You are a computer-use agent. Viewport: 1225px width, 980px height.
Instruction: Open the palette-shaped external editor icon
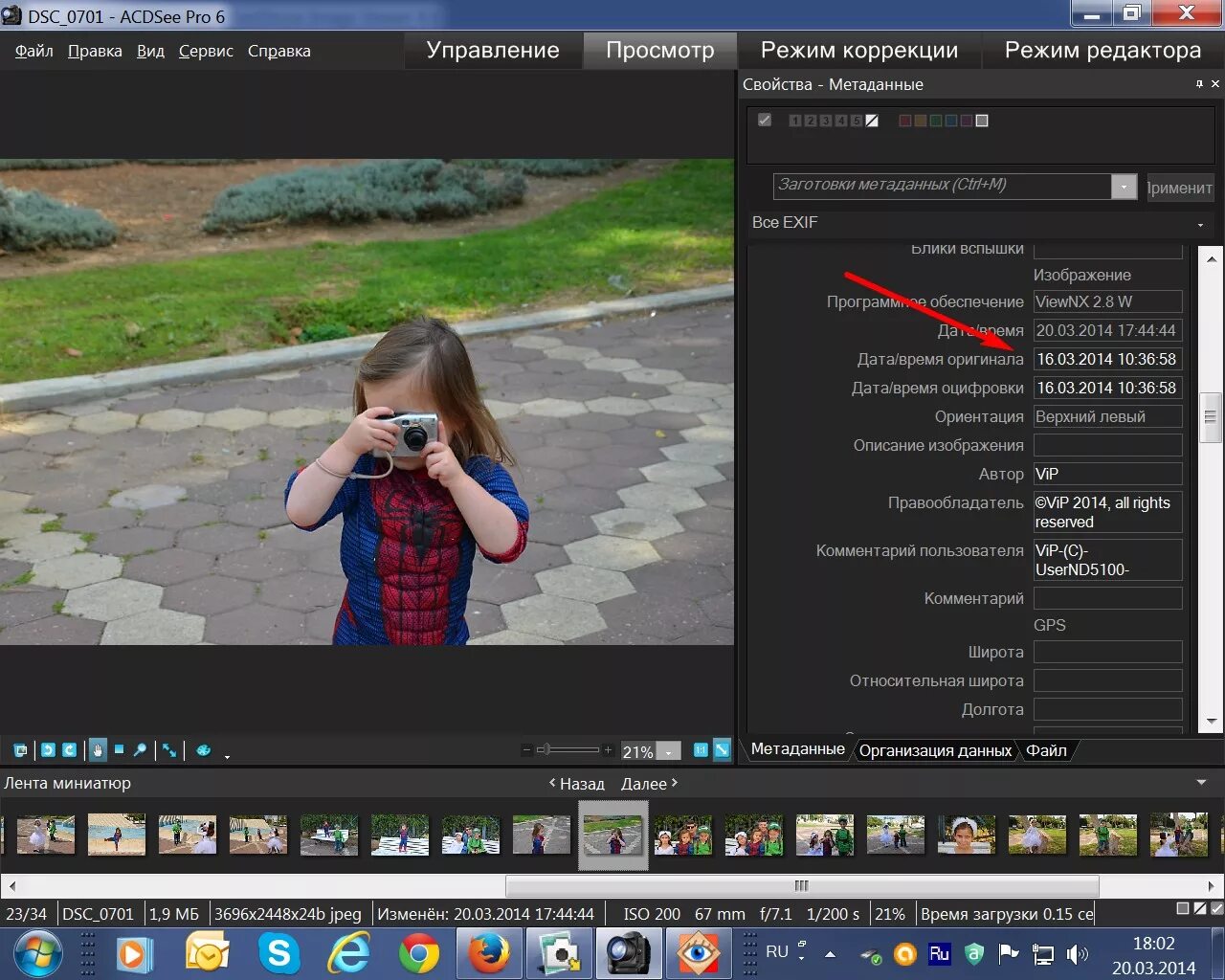point(203,750)
